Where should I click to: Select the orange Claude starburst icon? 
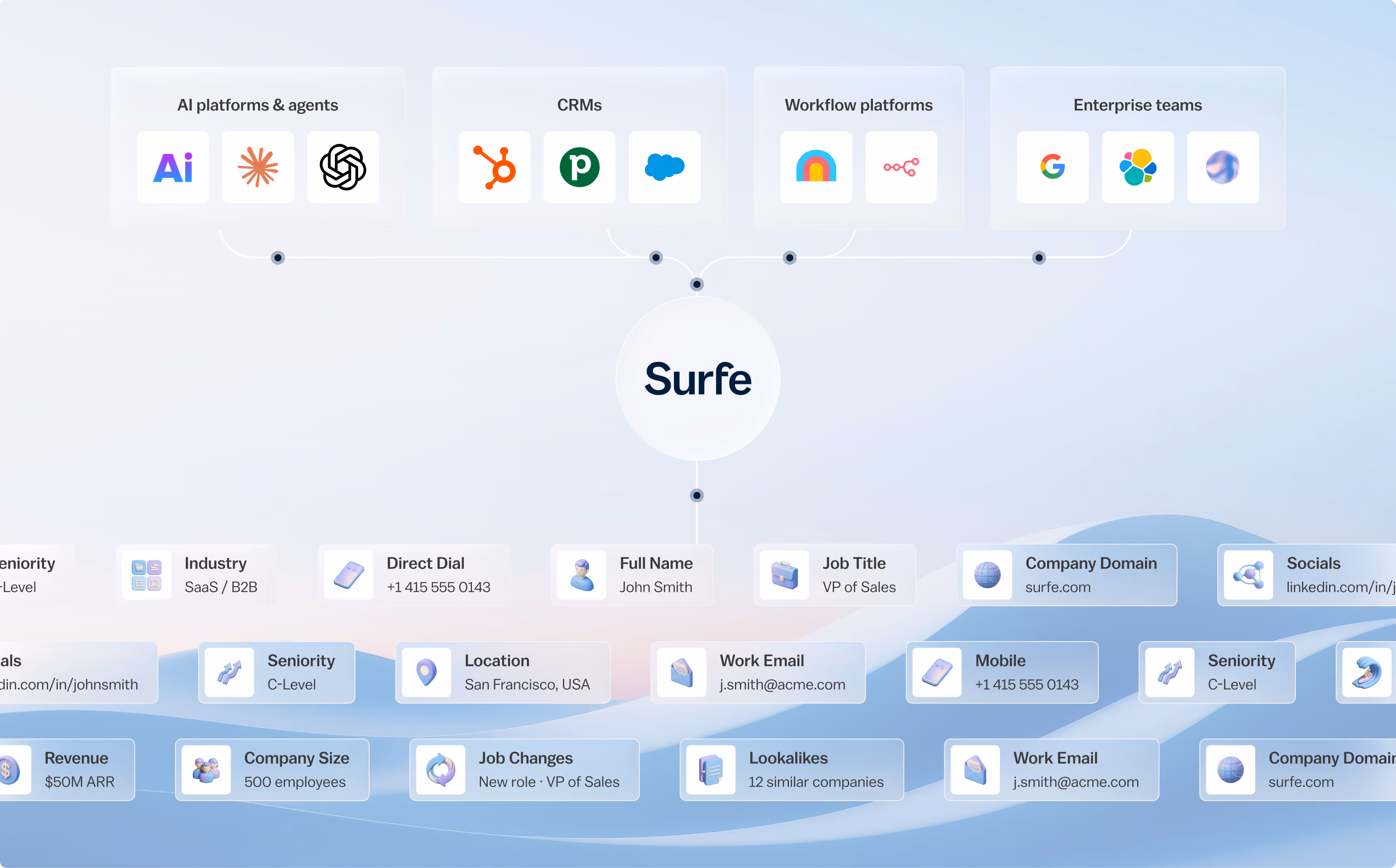click(x=258, y=167)
